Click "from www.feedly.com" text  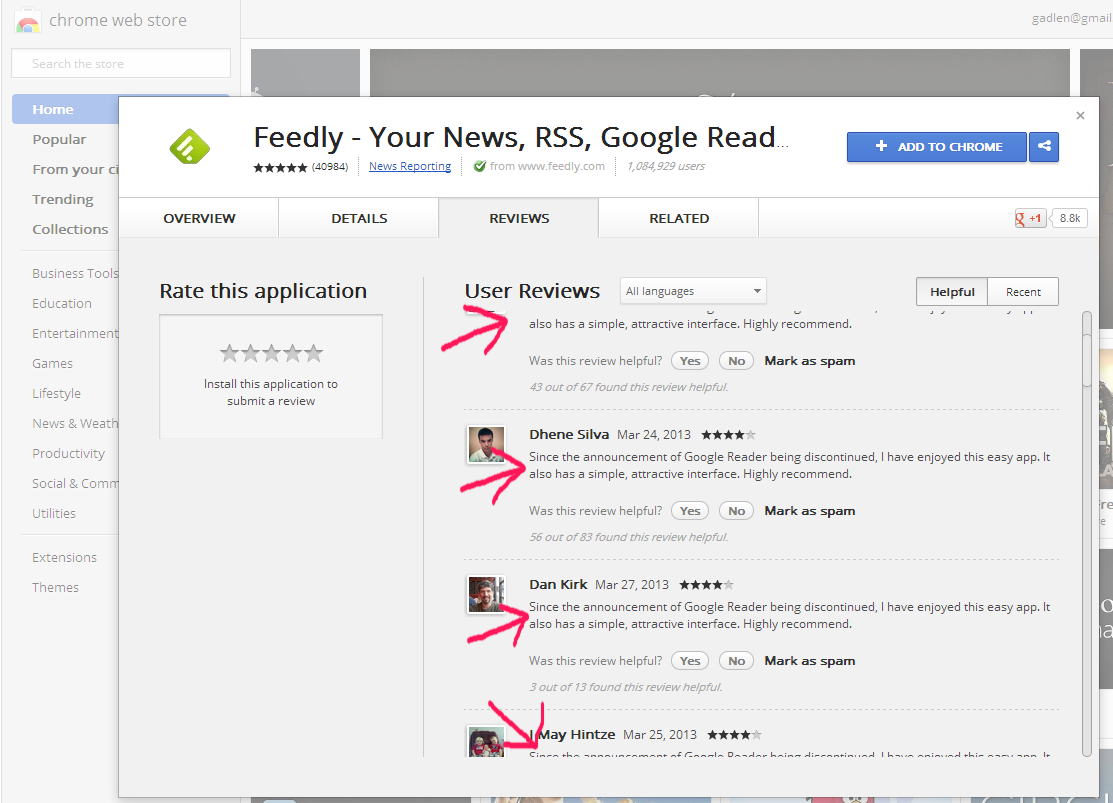(x=547, y=166)
